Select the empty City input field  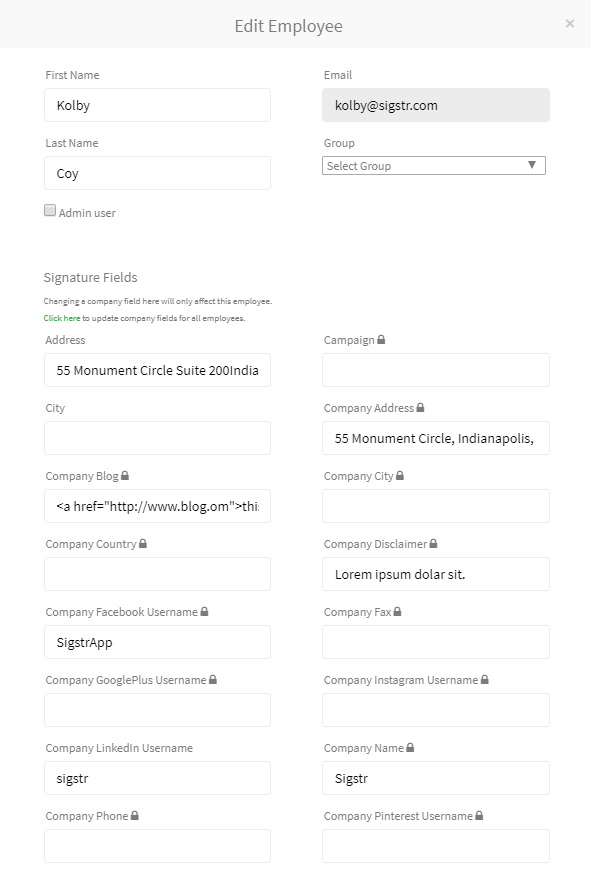pos(157,438)
